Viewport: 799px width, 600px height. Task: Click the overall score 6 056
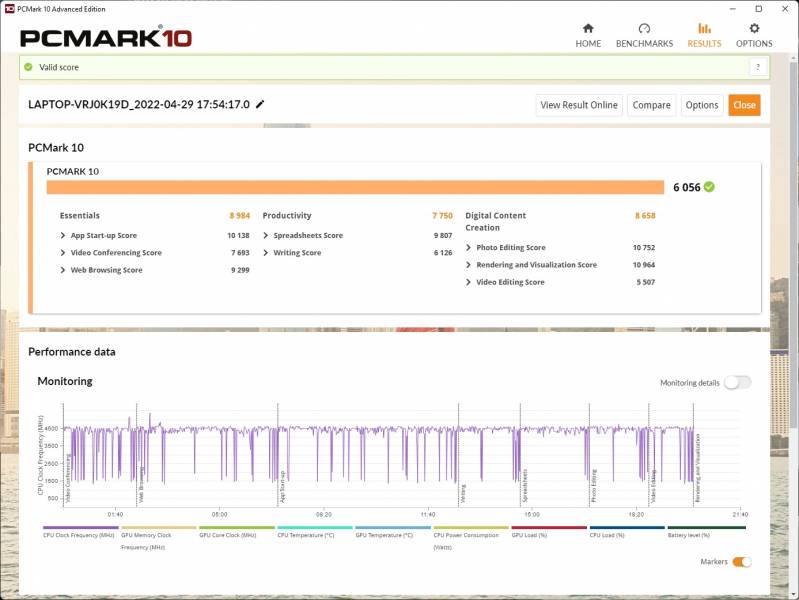pyautogui.click(x=686, y=187)
